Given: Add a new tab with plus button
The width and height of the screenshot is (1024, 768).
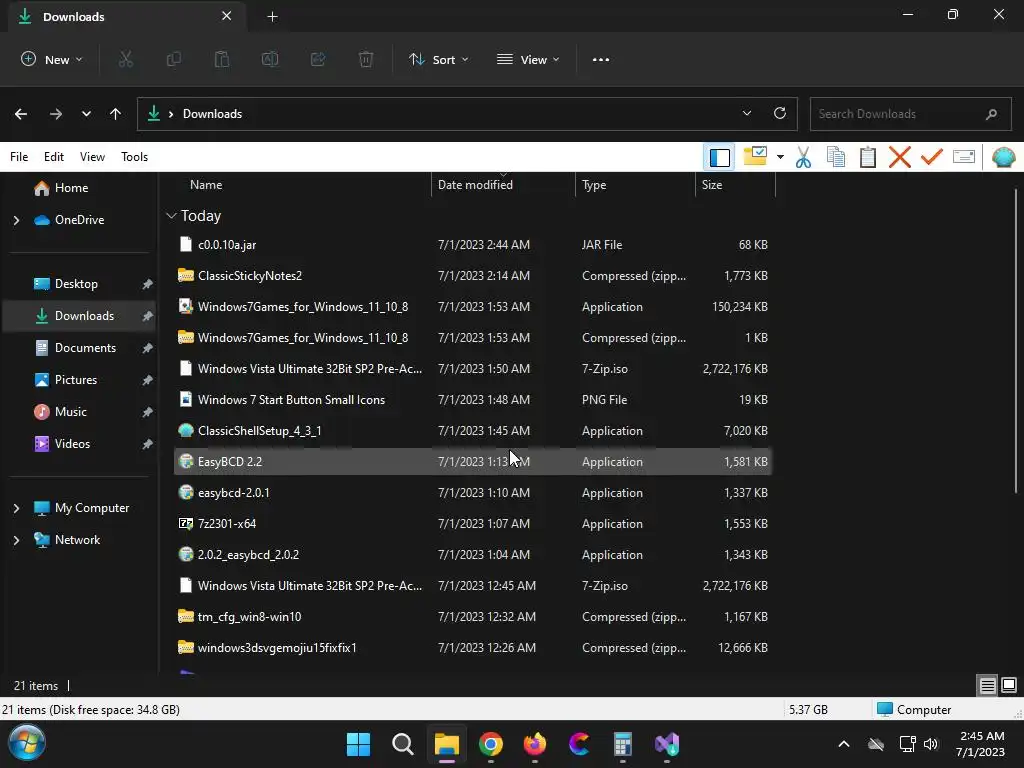Looking at the screenshot, I should (272, 17).
